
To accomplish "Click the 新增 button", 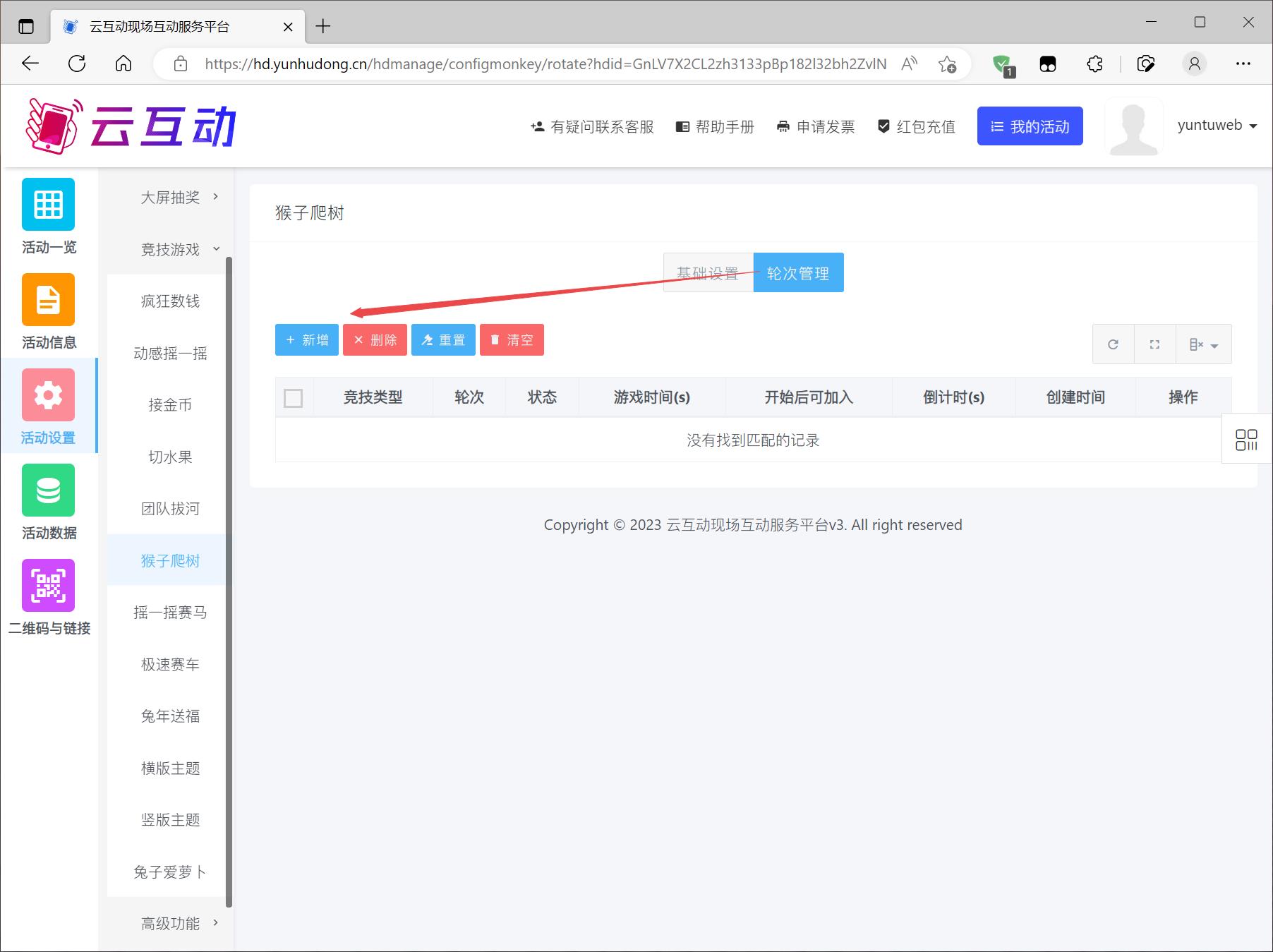I will click(x=307, y=339).
